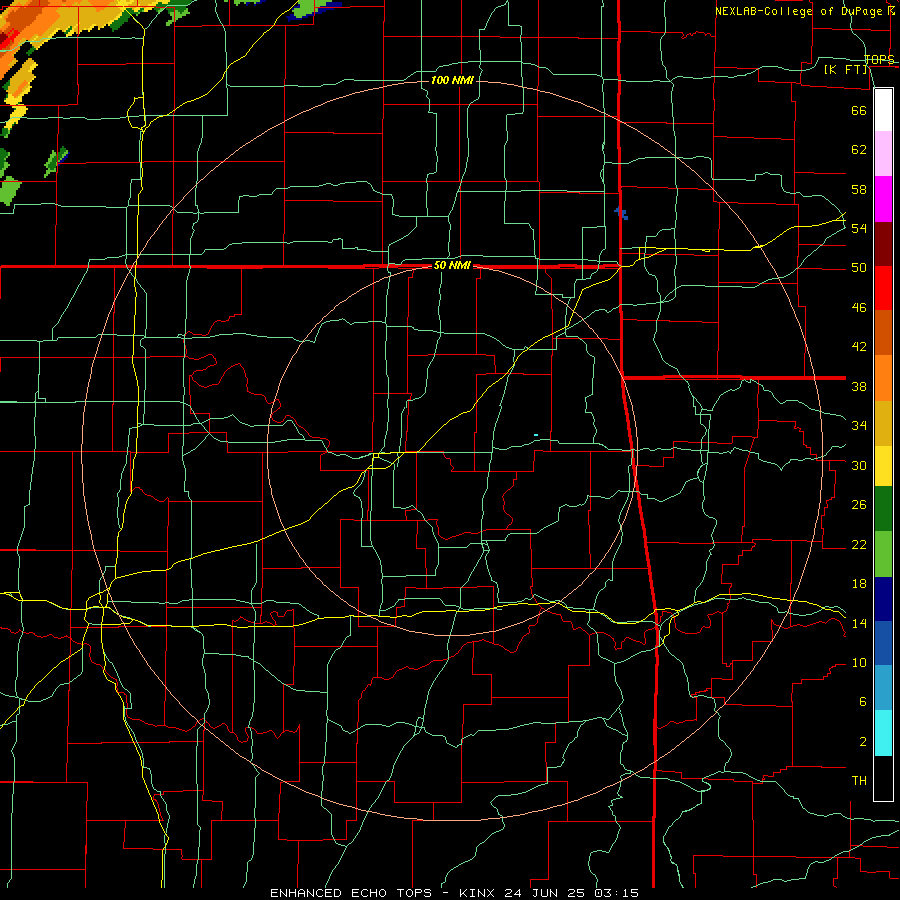Click the K FT units label
The width and height of the screenshot is (900, 900).
[x=846, y=69]
